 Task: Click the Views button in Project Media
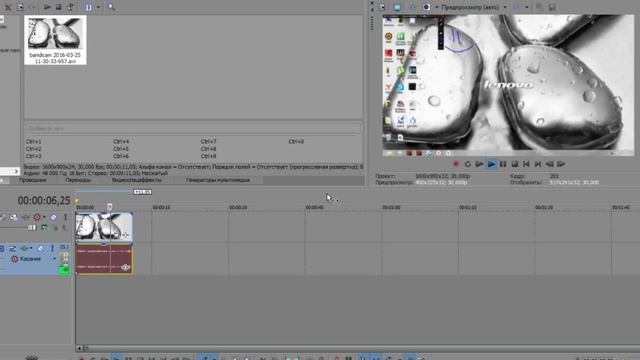pos(88,7)
